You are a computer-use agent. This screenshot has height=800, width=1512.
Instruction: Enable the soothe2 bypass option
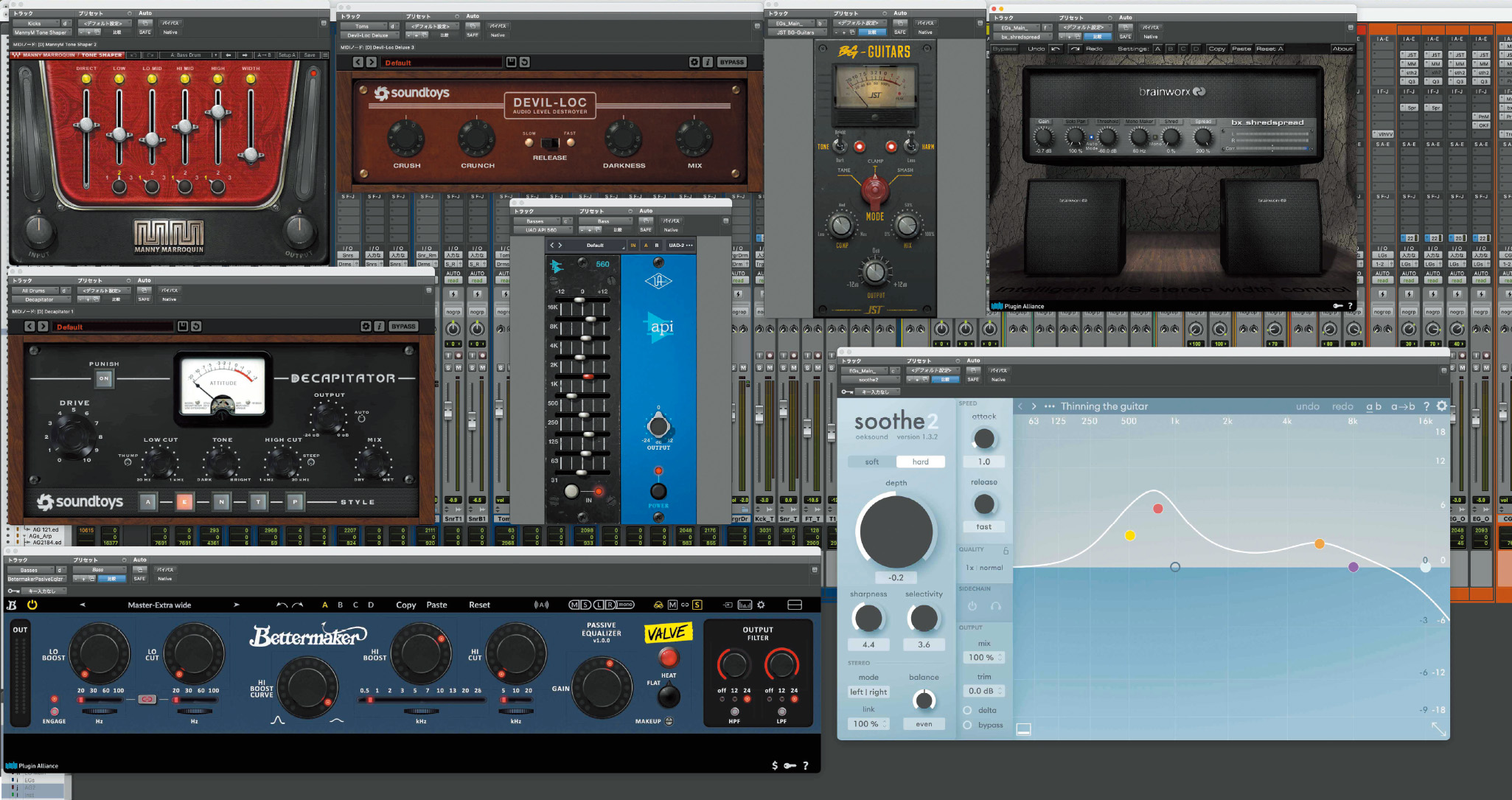tap(968, 725)
